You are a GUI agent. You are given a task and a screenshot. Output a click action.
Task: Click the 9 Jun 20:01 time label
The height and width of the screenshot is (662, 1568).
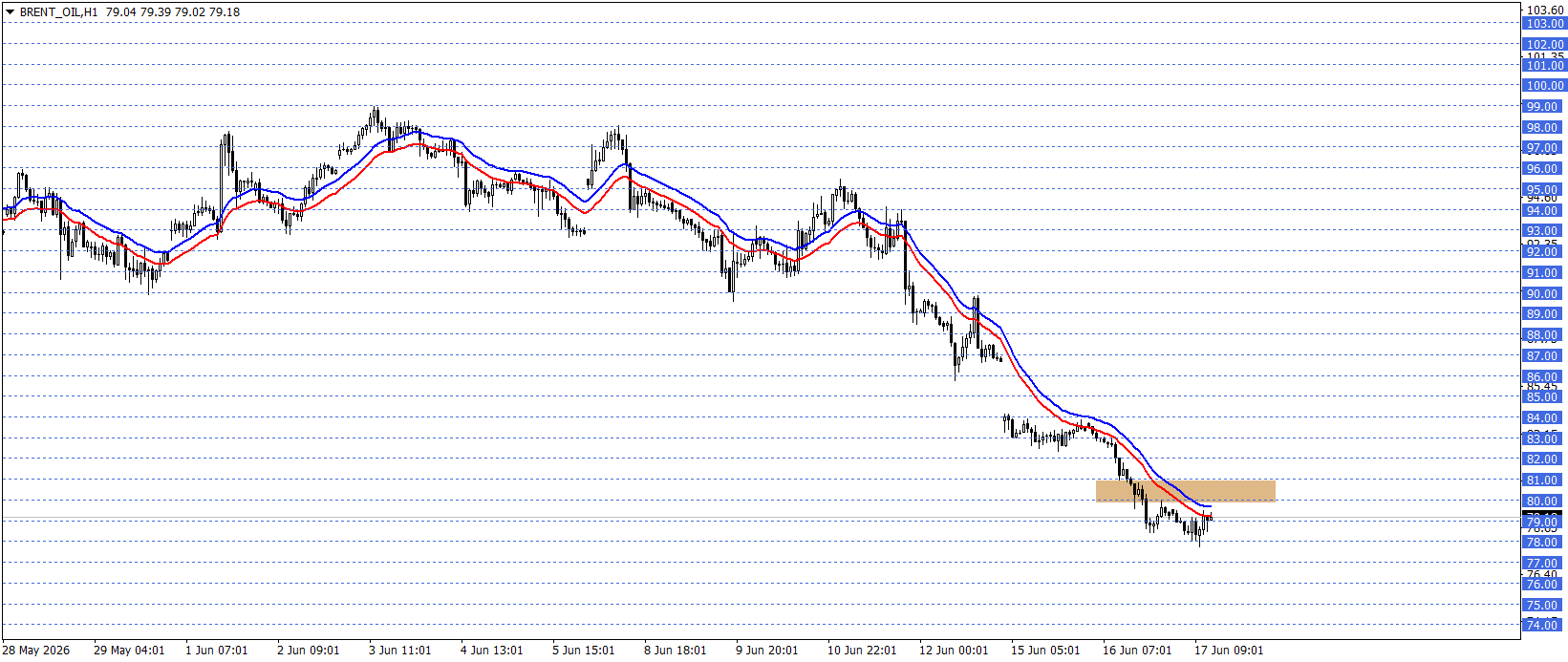(767, 651)
